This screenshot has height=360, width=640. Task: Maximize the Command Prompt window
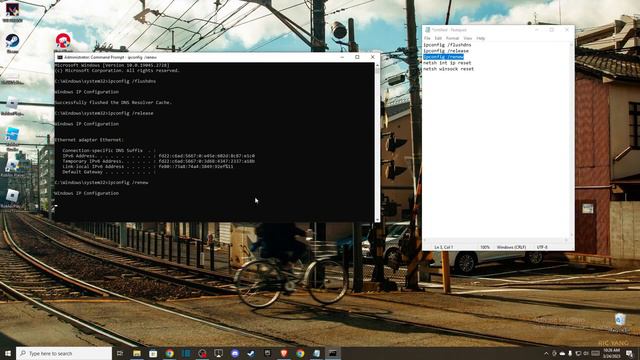coord(357,57)
